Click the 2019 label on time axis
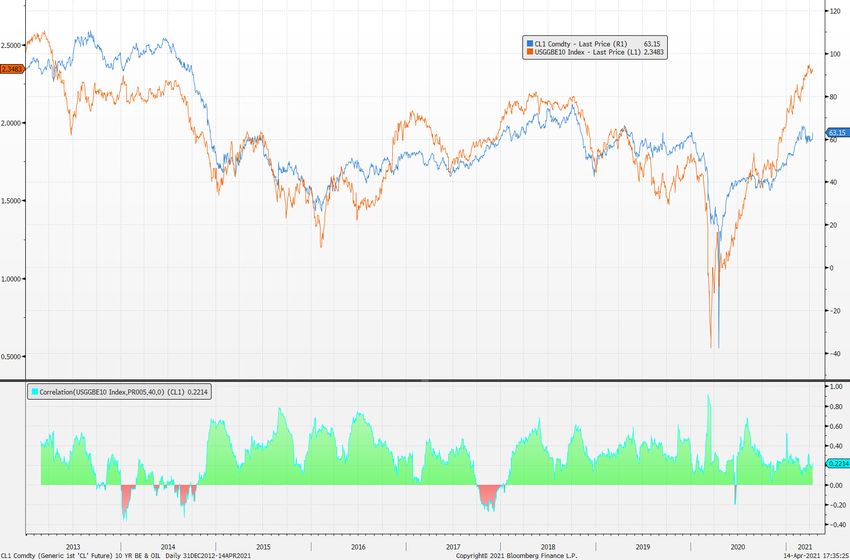The width and height of the screenshot is (850, 560). point(643,546)
